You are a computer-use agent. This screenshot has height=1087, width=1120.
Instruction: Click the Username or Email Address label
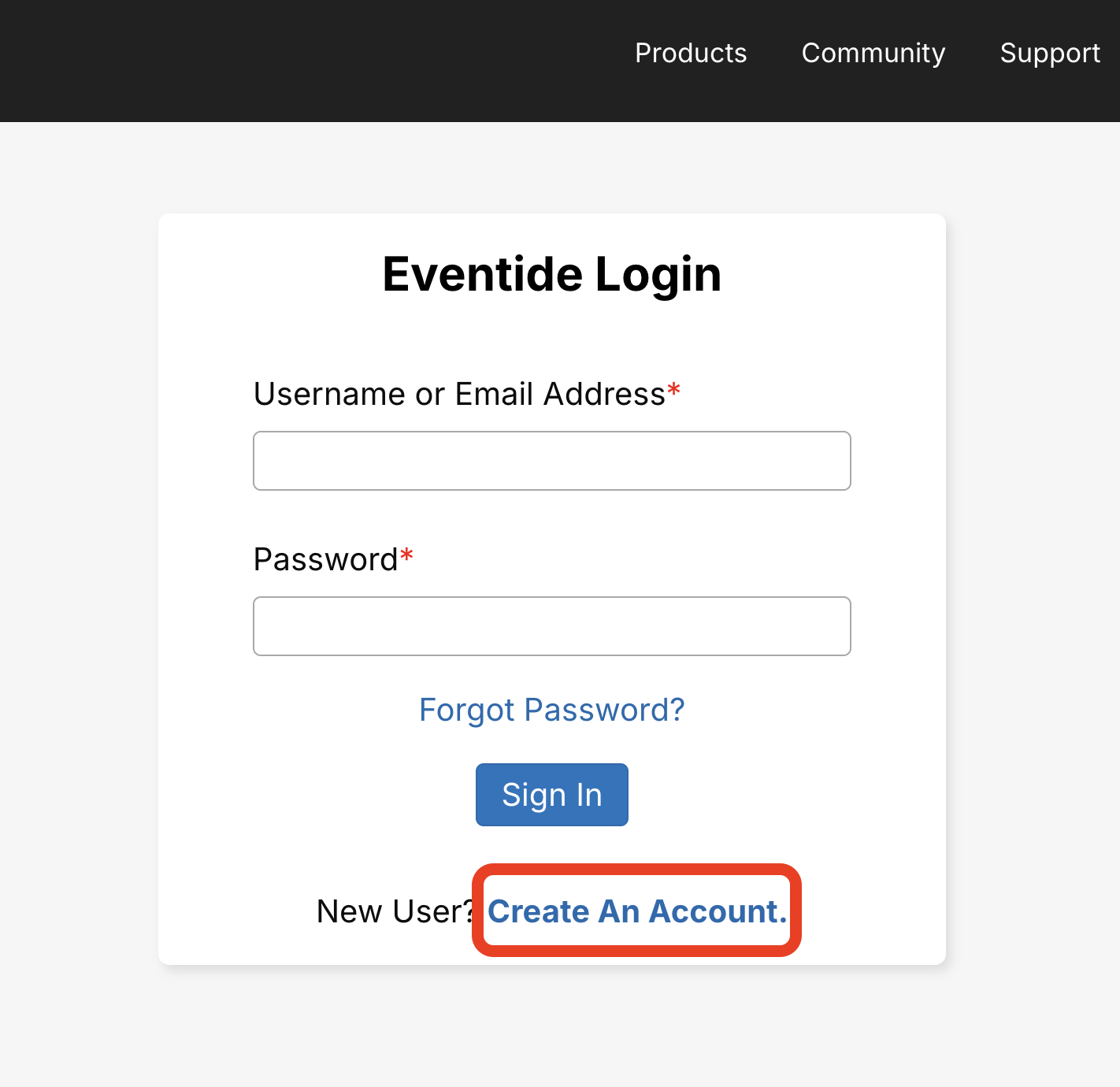[459, 394]
